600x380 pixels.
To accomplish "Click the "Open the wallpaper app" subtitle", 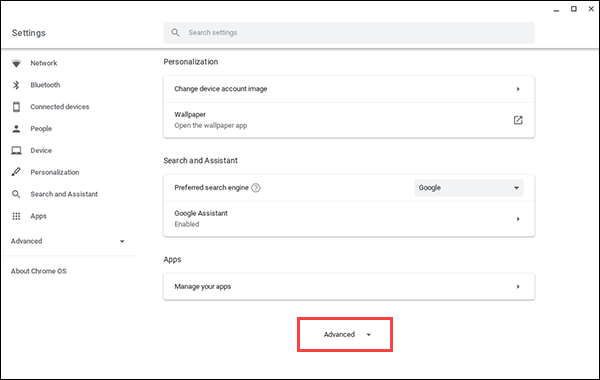I will (211, 126).
